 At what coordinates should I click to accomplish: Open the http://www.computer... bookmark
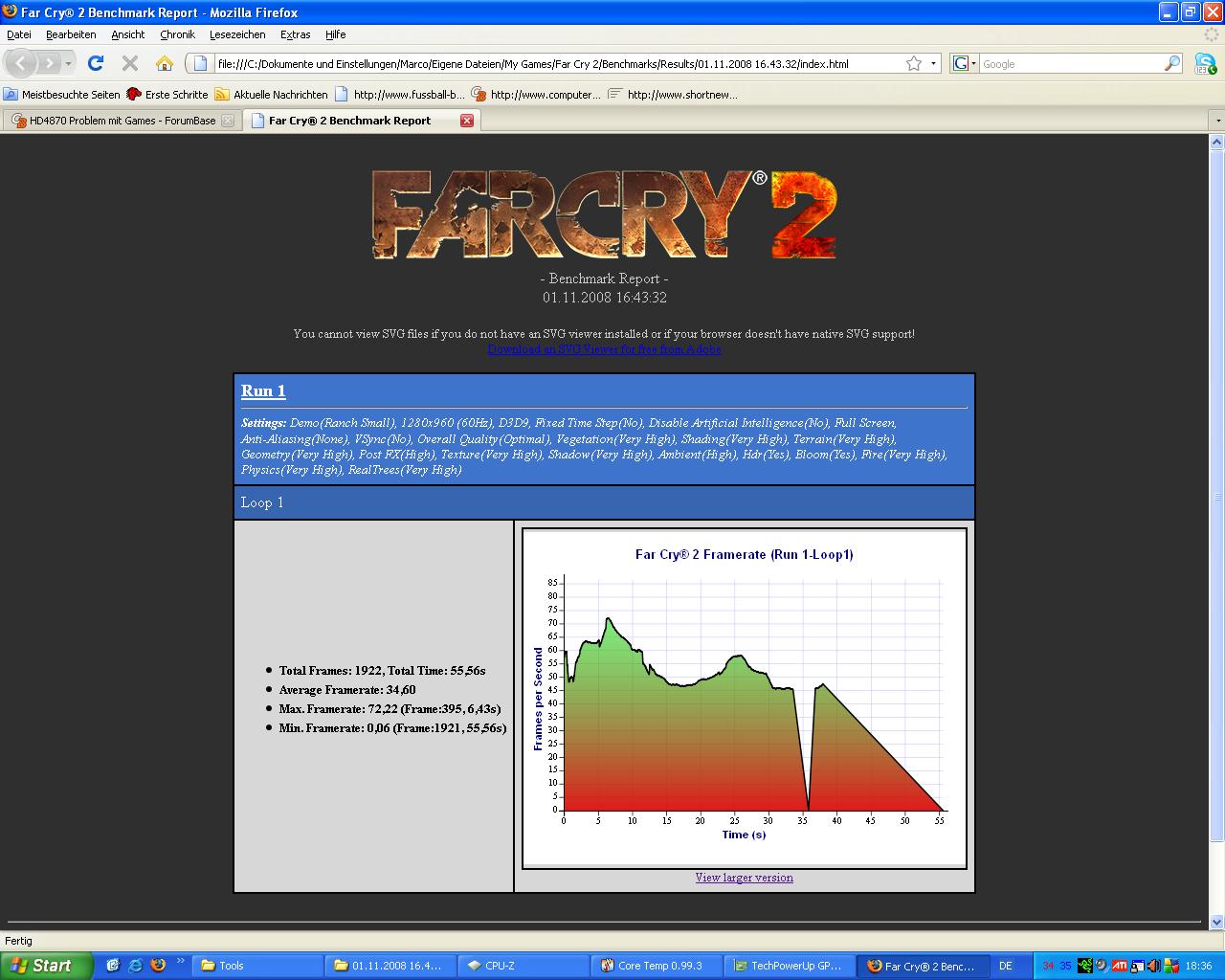[x=536, y=94]
